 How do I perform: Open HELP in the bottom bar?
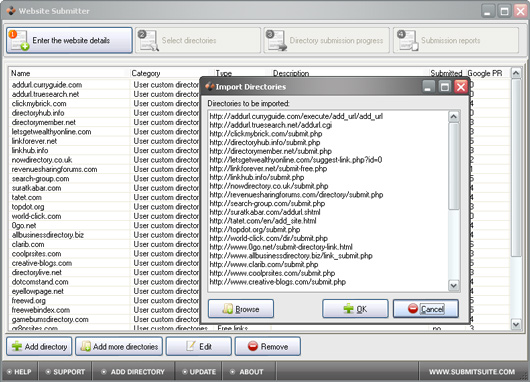coord(19,372)
